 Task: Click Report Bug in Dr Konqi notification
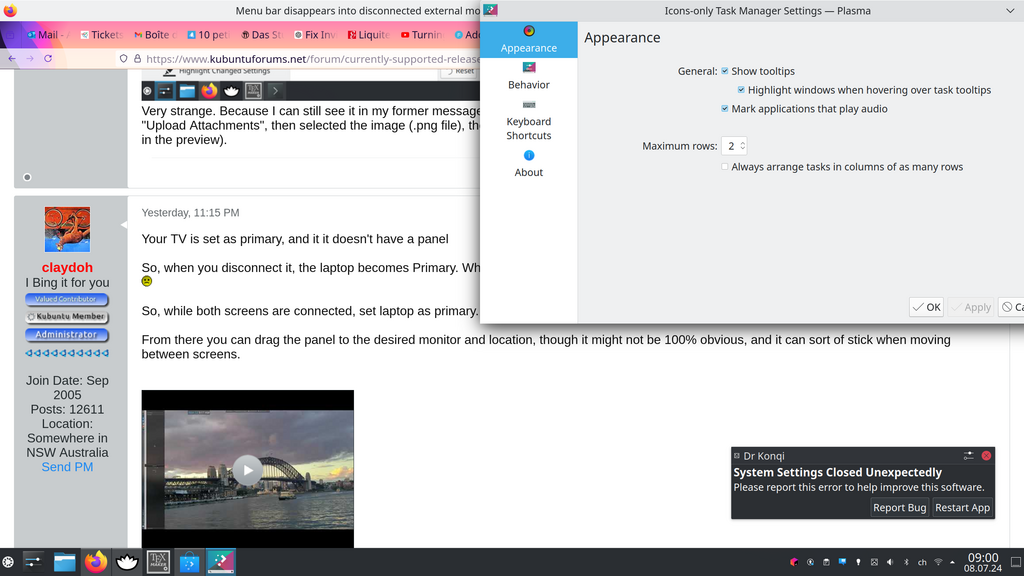pos(899,507)
